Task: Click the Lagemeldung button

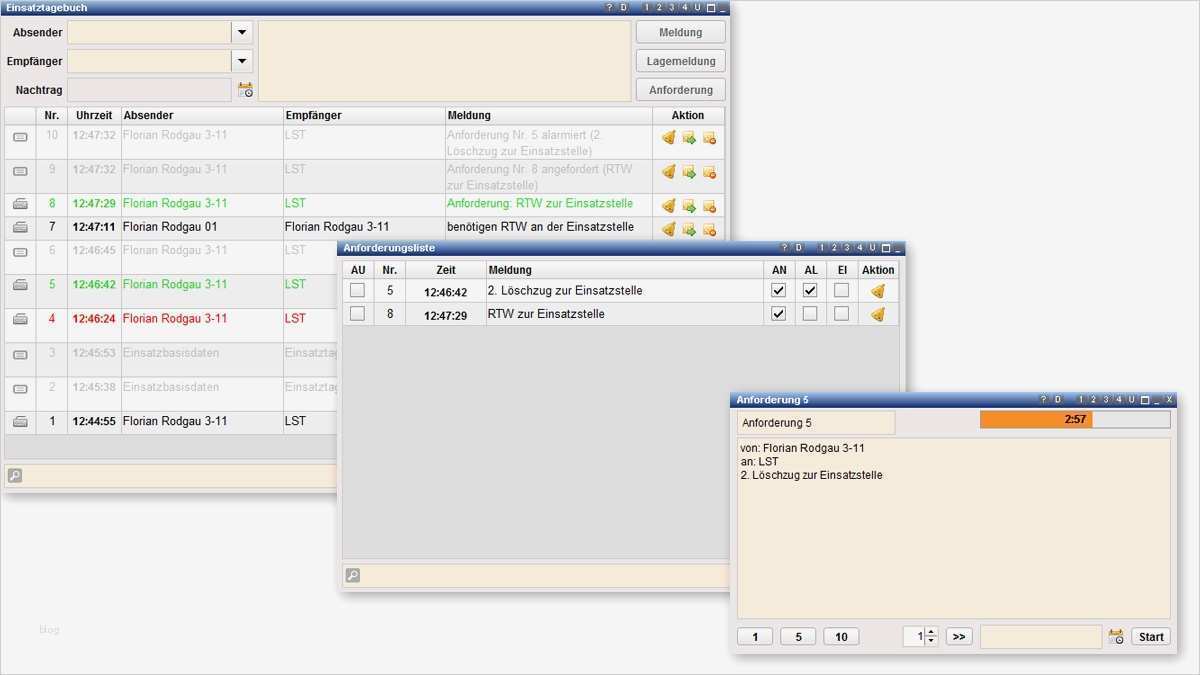Action: (681, 61)
